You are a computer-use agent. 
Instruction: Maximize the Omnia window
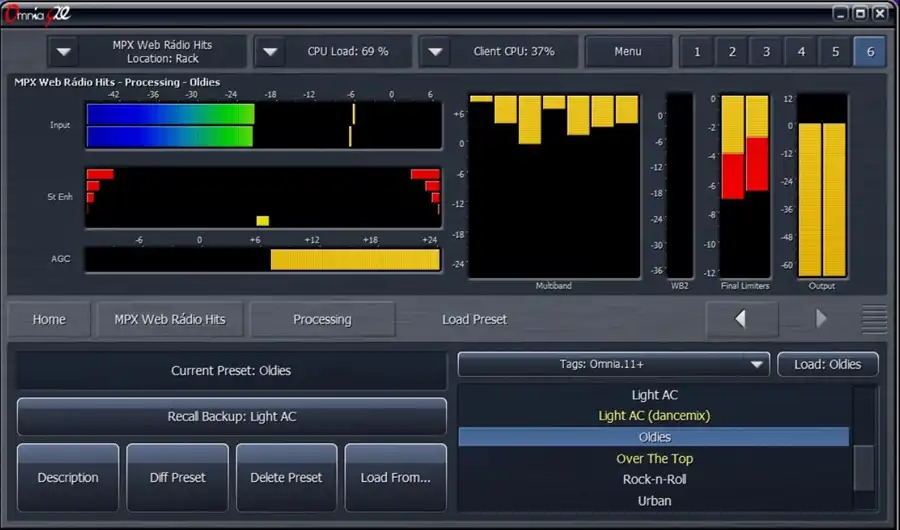click(860, 14)
